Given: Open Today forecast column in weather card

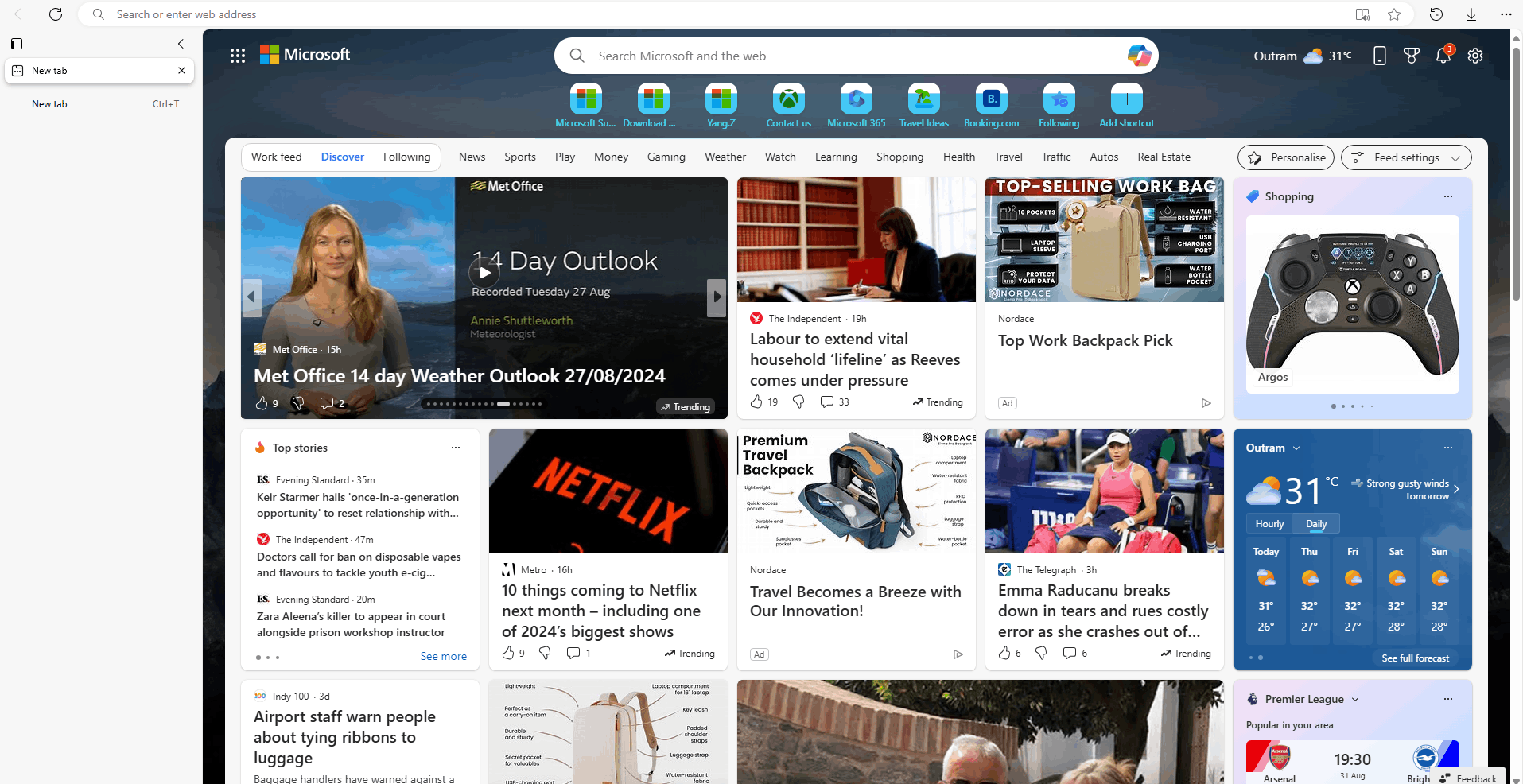Looking at the screenshot, I should (1266, 589).
